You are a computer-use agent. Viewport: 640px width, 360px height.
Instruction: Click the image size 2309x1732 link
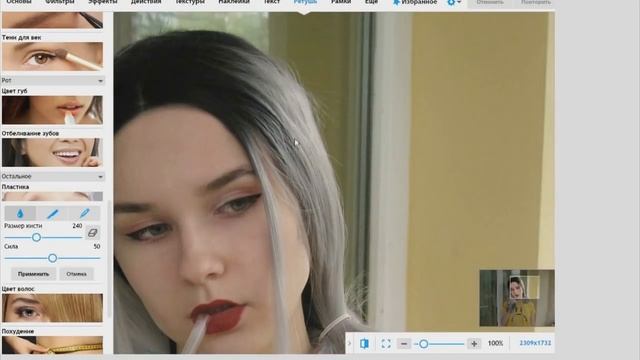point(535,343)
